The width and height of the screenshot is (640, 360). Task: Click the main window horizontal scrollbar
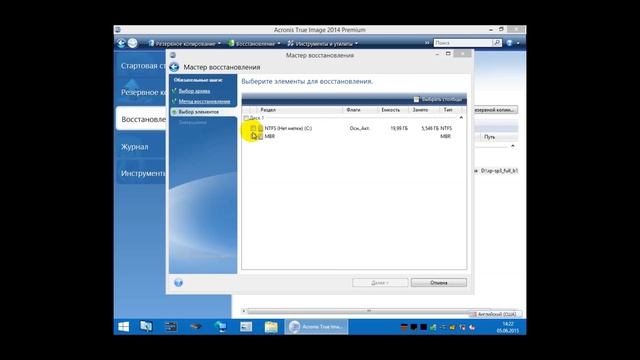pyautogui.click(x=368, y=311)
